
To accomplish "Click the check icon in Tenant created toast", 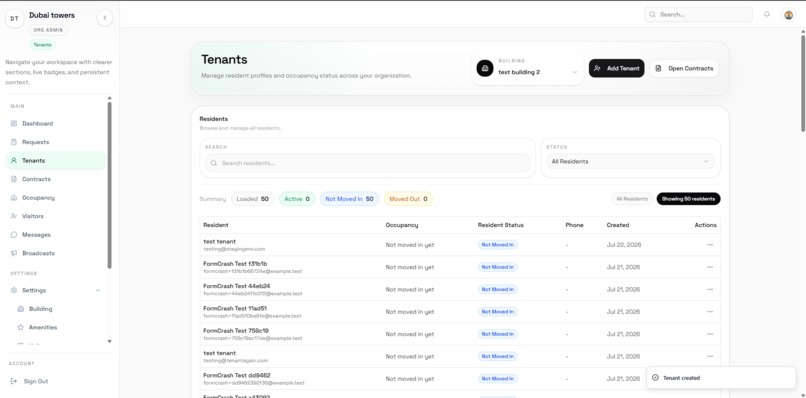I will tap(655, 377).
